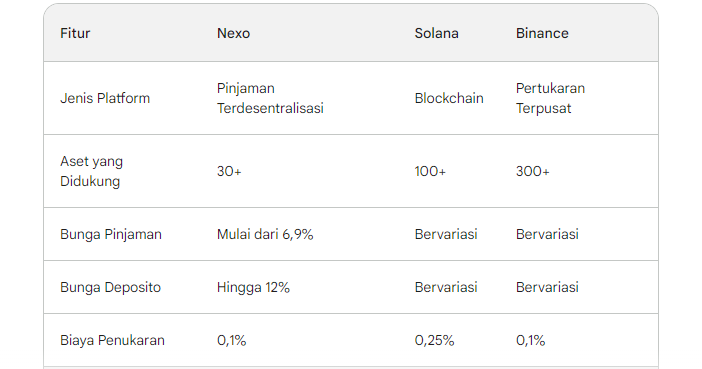The width and height of the screenshot is (702, 369).
Task: Select the Pinjaman Terdesentralisasi cell
Action: [x=270, y=98]
